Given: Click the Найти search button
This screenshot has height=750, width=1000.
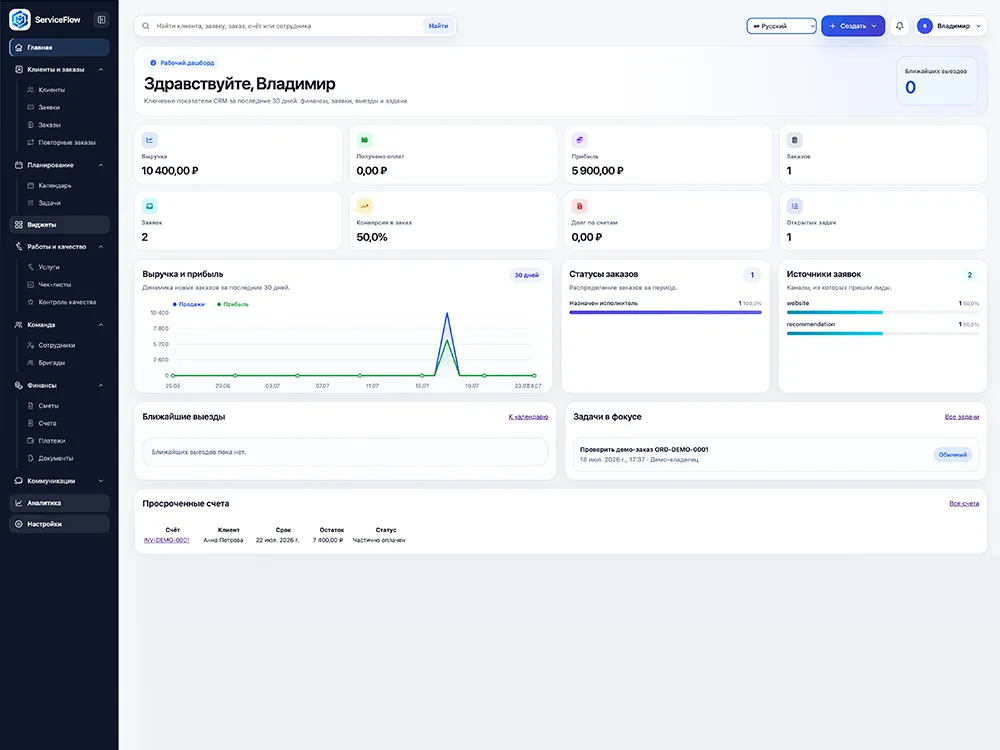Looking at the screenshot, I should pos(438,26).
